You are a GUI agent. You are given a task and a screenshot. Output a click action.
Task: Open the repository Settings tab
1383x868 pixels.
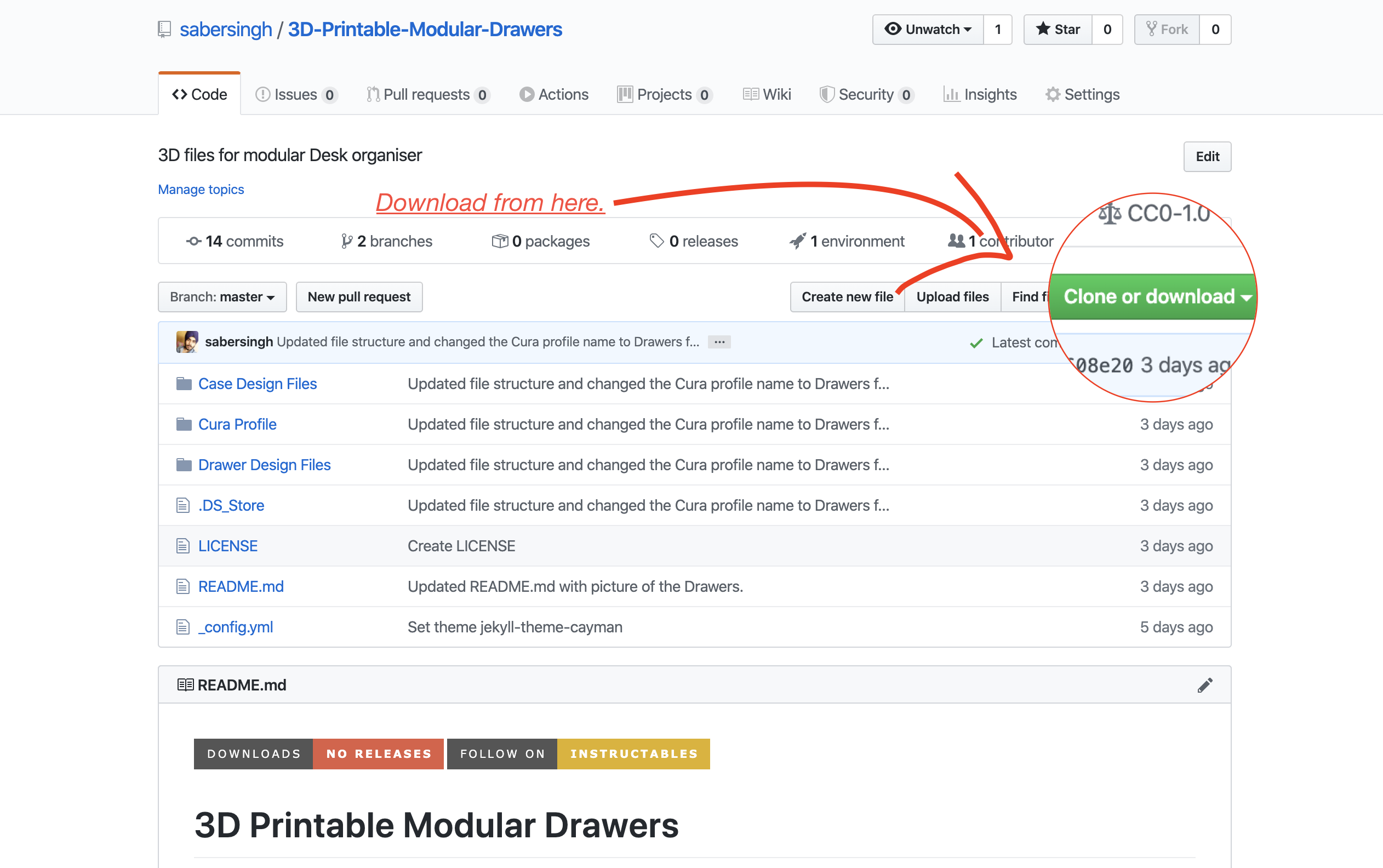pyautogui.click(x=1082, y=94)
